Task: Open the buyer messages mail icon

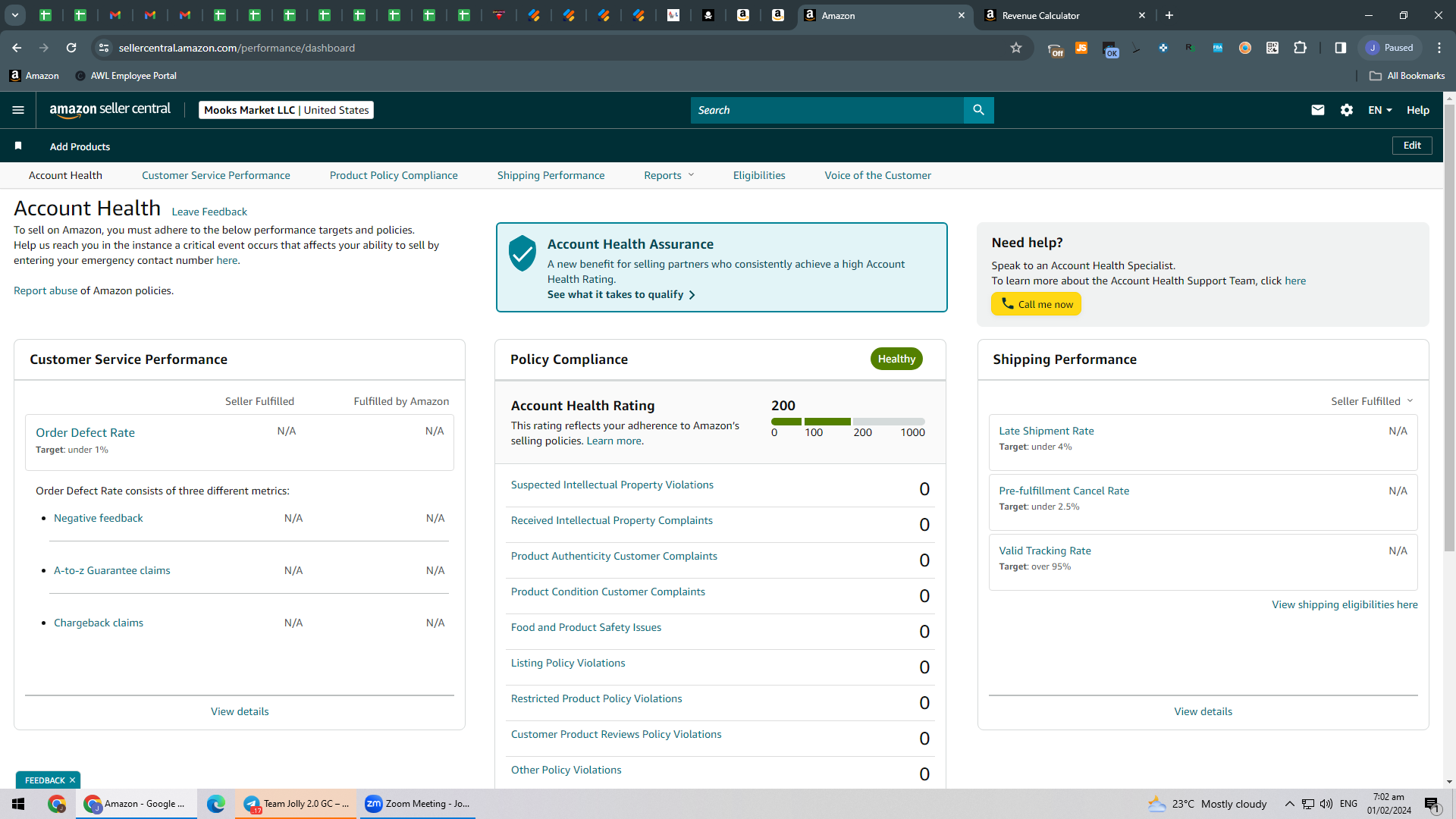Action: coord(1318,110)
